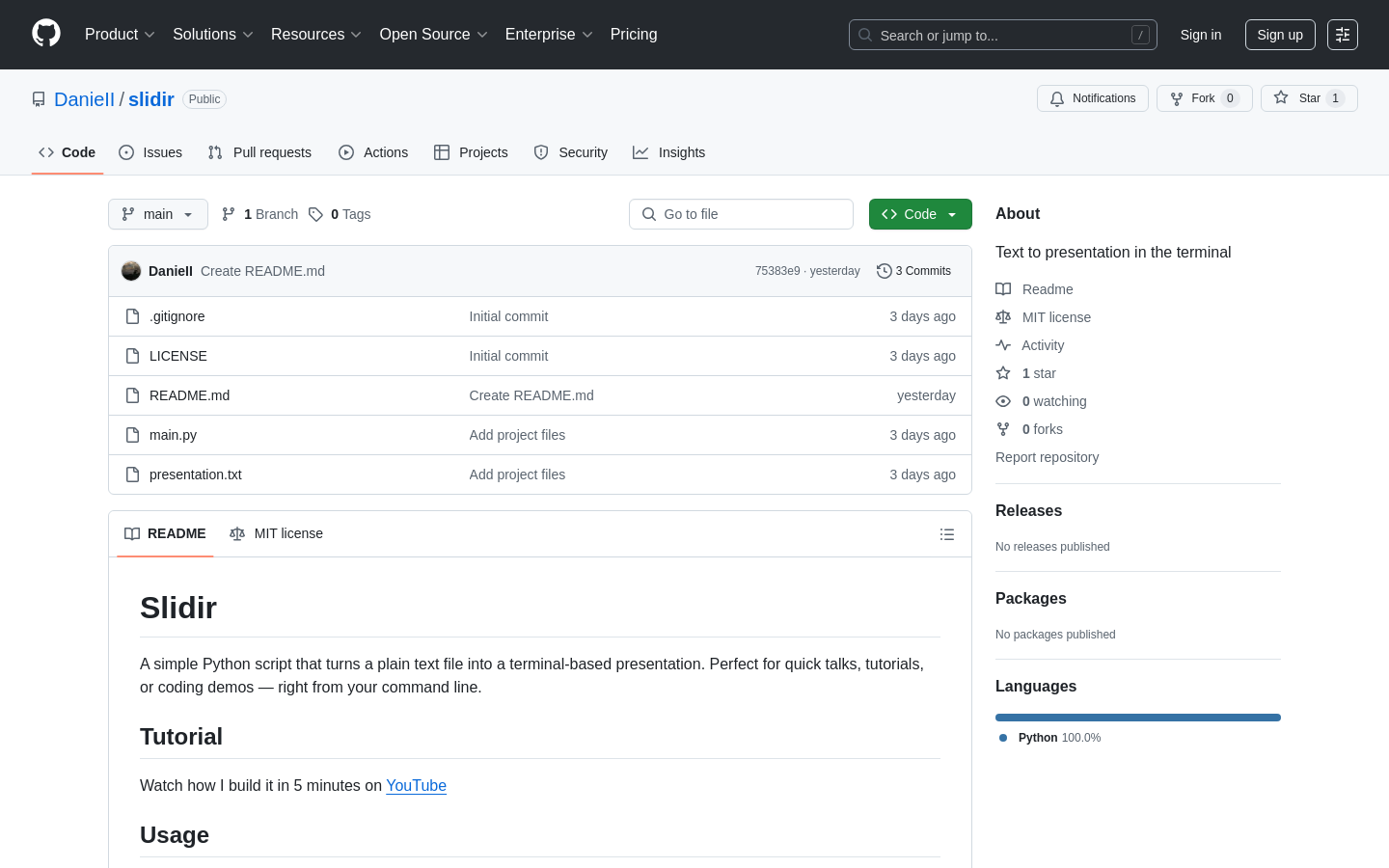Expand the Resources menu
The image size is (1389, 868).
(x=316, y=35)
